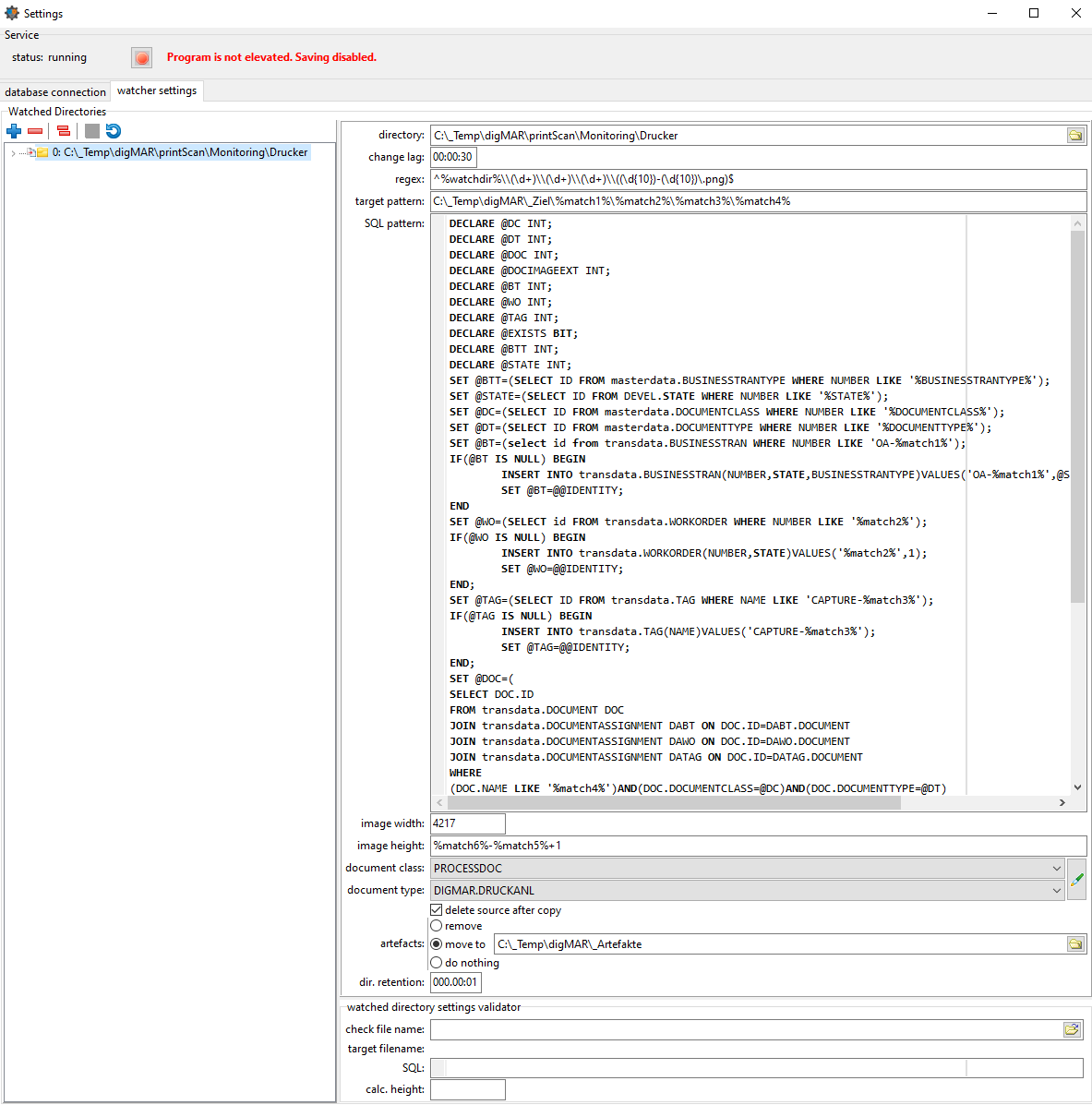Select the remove artefacts radio button
Screen dimensions: 1092x1105
437,926
